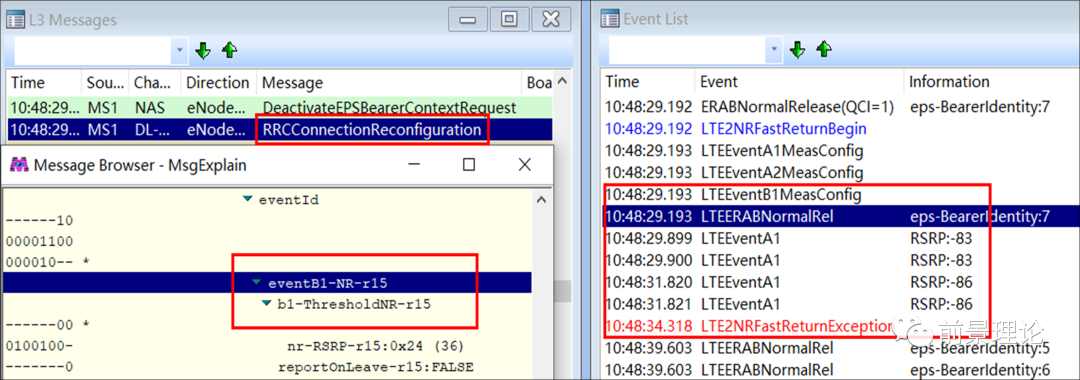Select LTEERABNormalRel with eps-BearerIdentity:6
The image size is (1080, 380).
pos(840,370)
